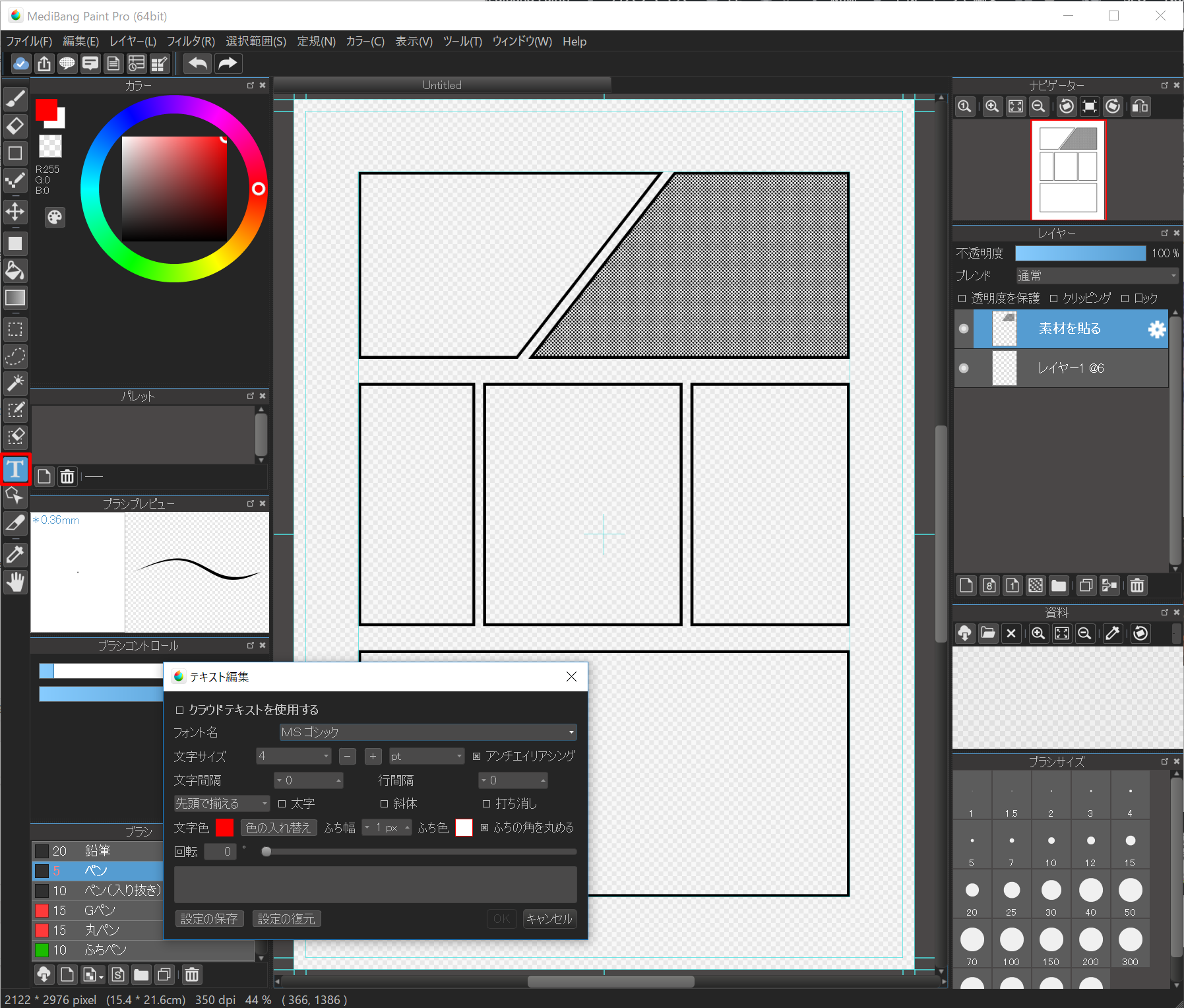Enable ロック checkbox in Layers panel
This screenshot has width=1184, height=1008.
(1125, 298)
